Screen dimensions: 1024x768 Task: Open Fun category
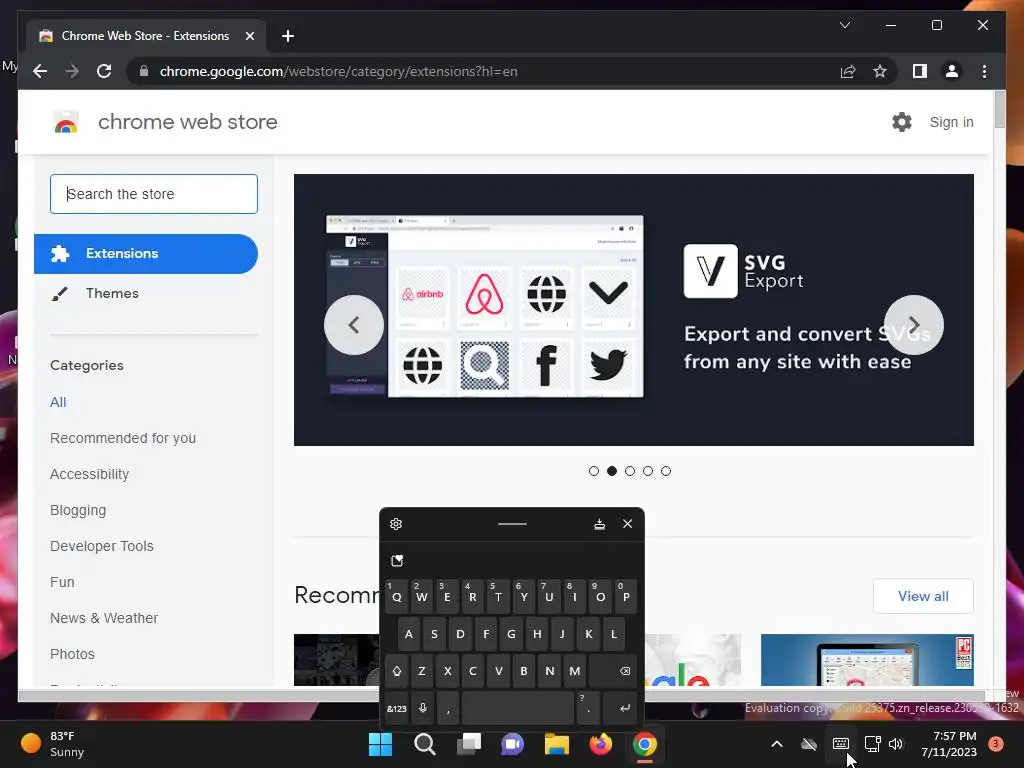62,582
